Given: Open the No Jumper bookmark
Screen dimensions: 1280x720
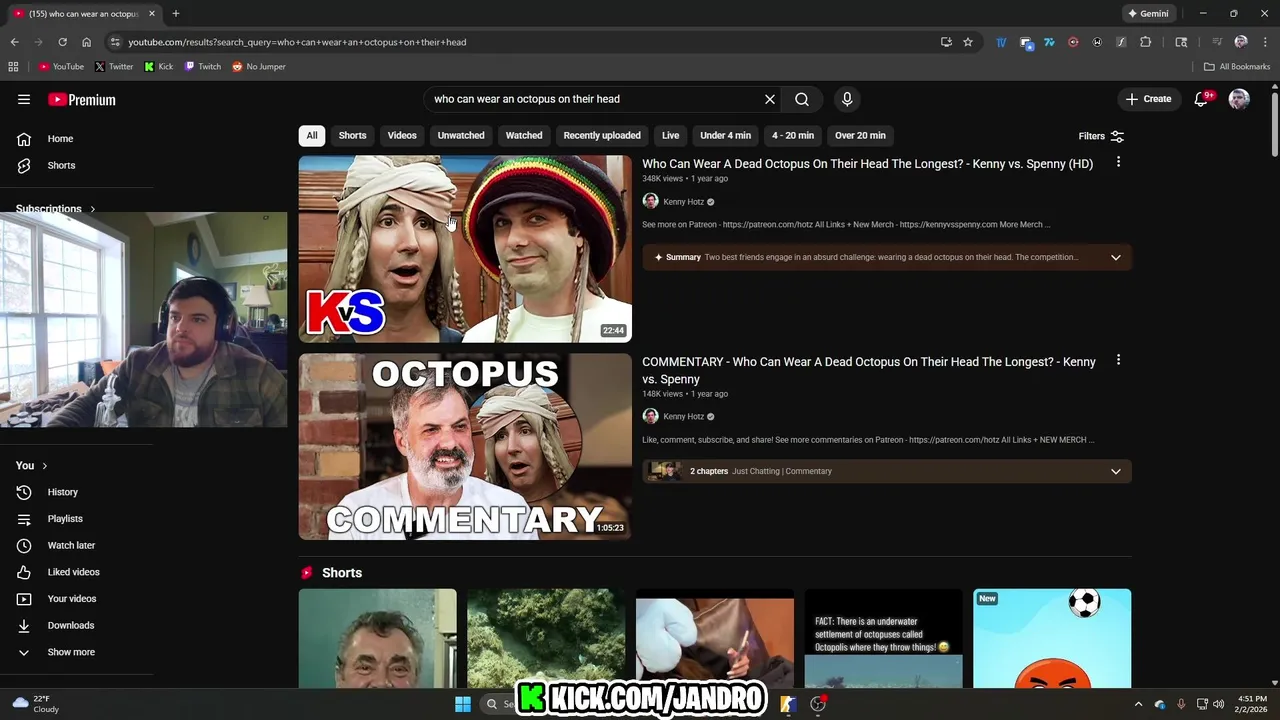Looking at the screenshot, I should point(259,67).
